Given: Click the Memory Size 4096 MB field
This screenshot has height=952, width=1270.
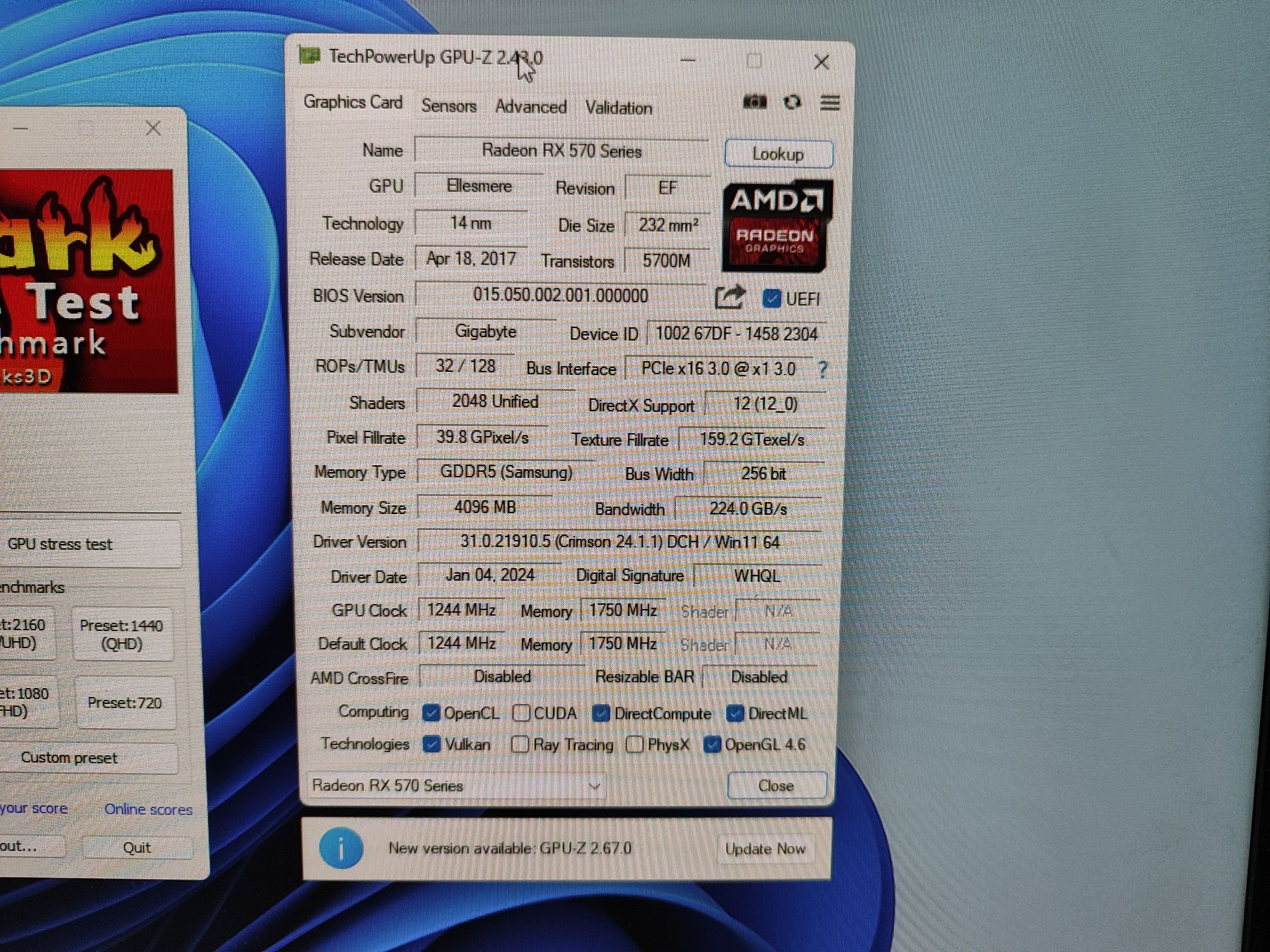Looking at the screenshot, I should point(485,507).
